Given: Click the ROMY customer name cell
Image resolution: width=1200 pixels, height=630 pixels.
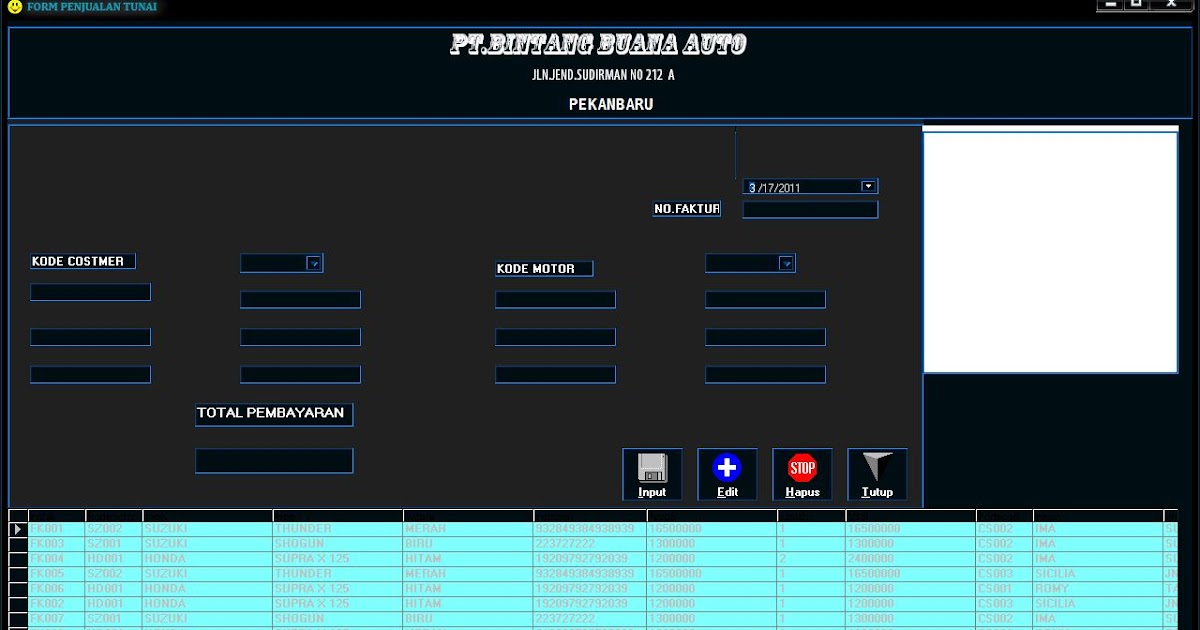Looking at the screenshot, I should pos(1098,588).
